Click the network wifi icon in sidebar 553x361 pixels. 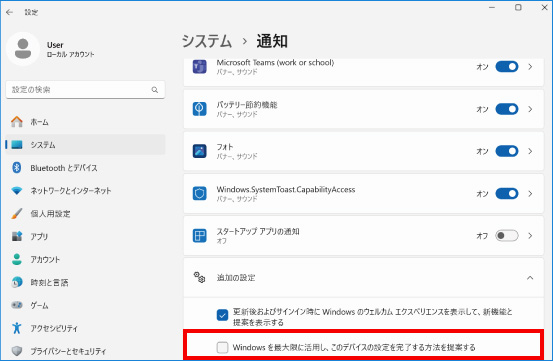[17, 191]
